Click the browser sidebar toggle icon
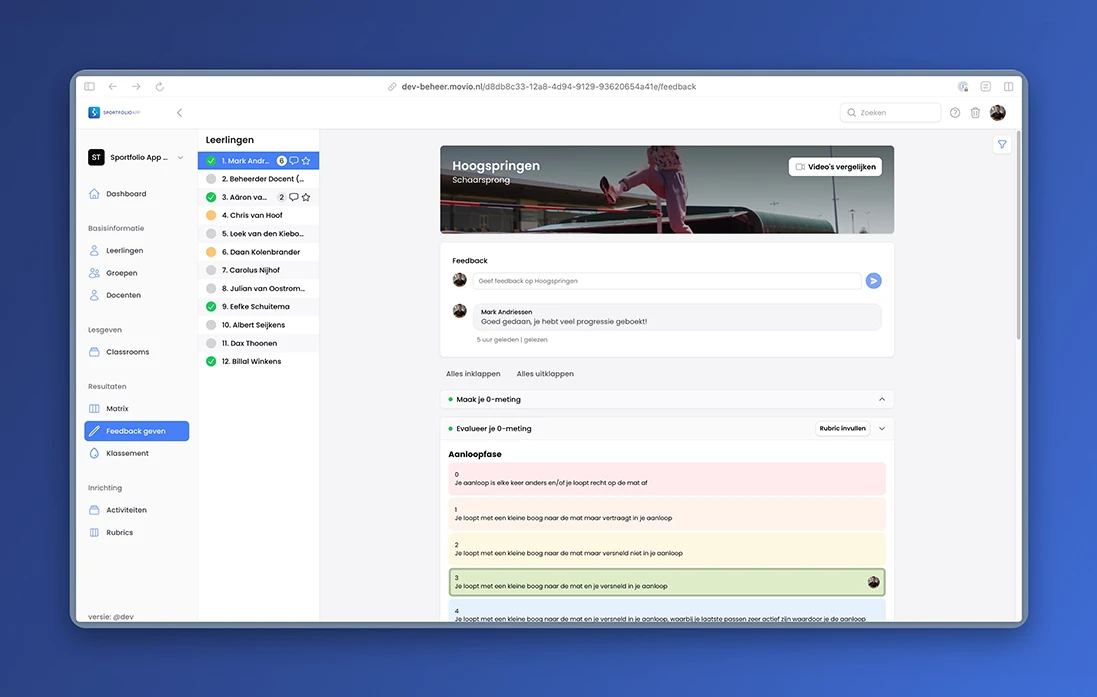 pyautogui.click(x=90, y=87)
